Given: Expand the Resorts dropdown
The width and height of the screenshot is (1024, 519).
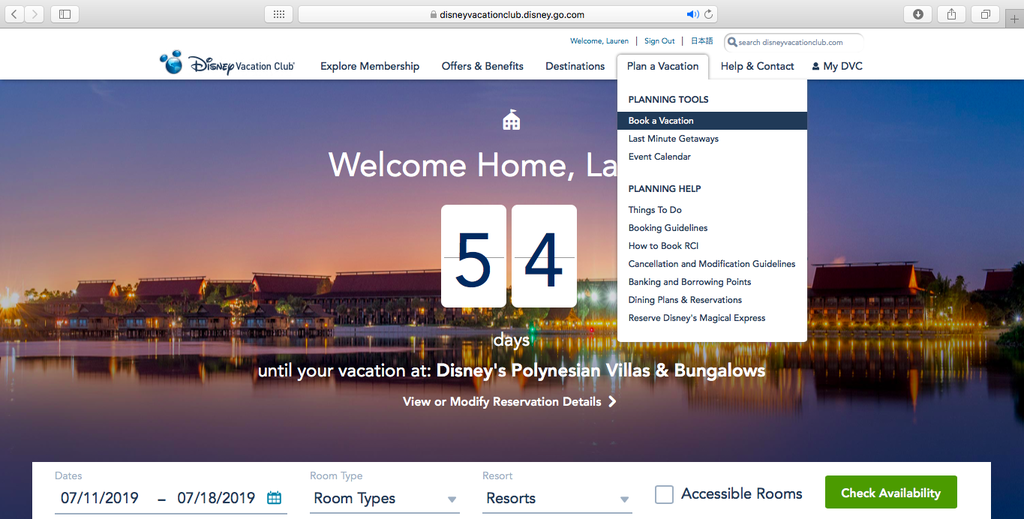Looking at the screenshot, I should point(557,498).
